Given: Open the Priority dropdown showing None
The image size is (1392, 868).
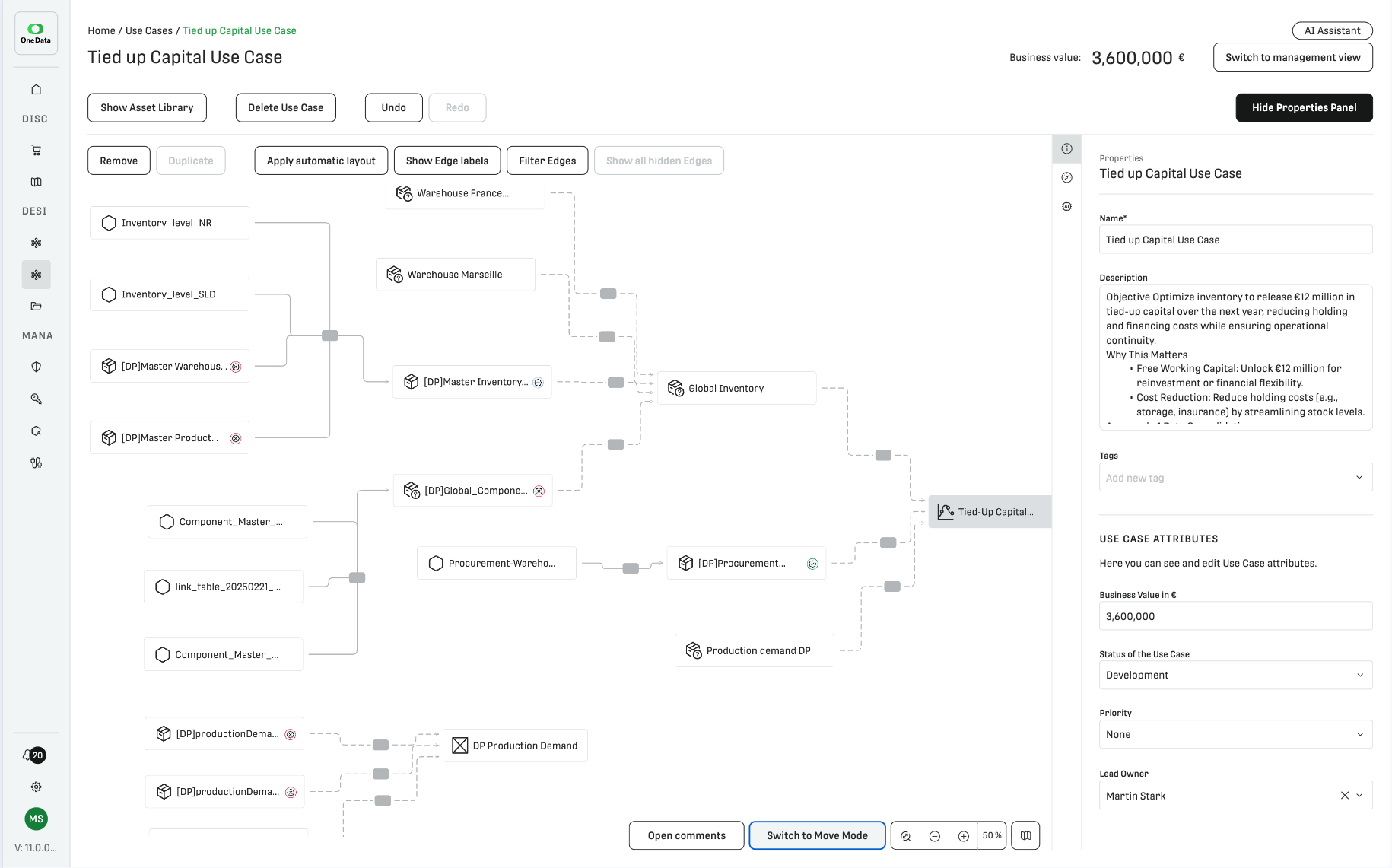Looking at the screenshot, I should point(1235,735).
